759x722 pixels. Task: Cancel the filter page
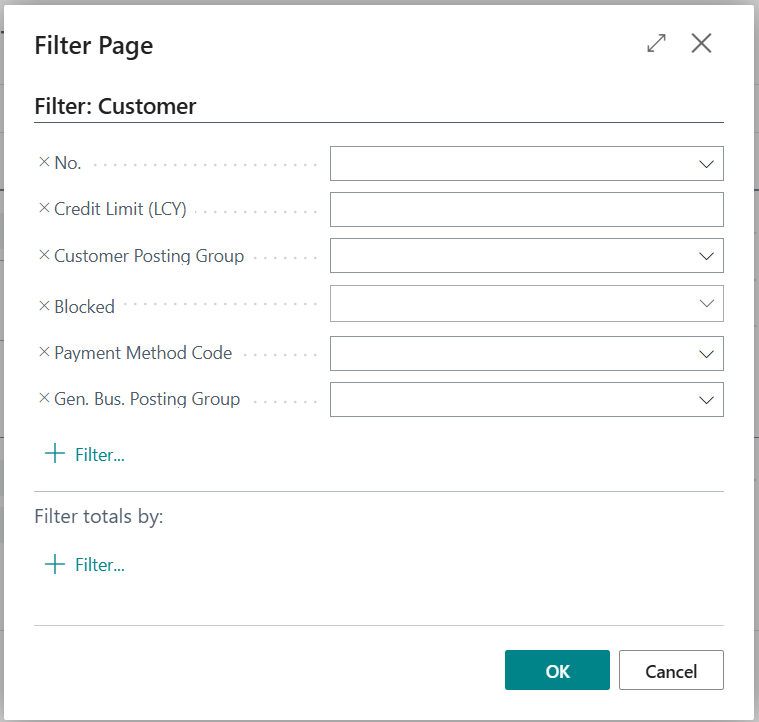point(671,670)
